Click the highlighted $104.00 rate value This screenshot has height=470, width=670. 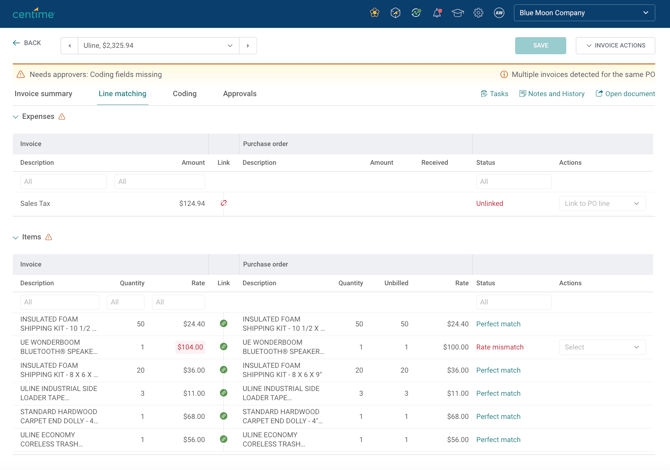coord(190,347)
